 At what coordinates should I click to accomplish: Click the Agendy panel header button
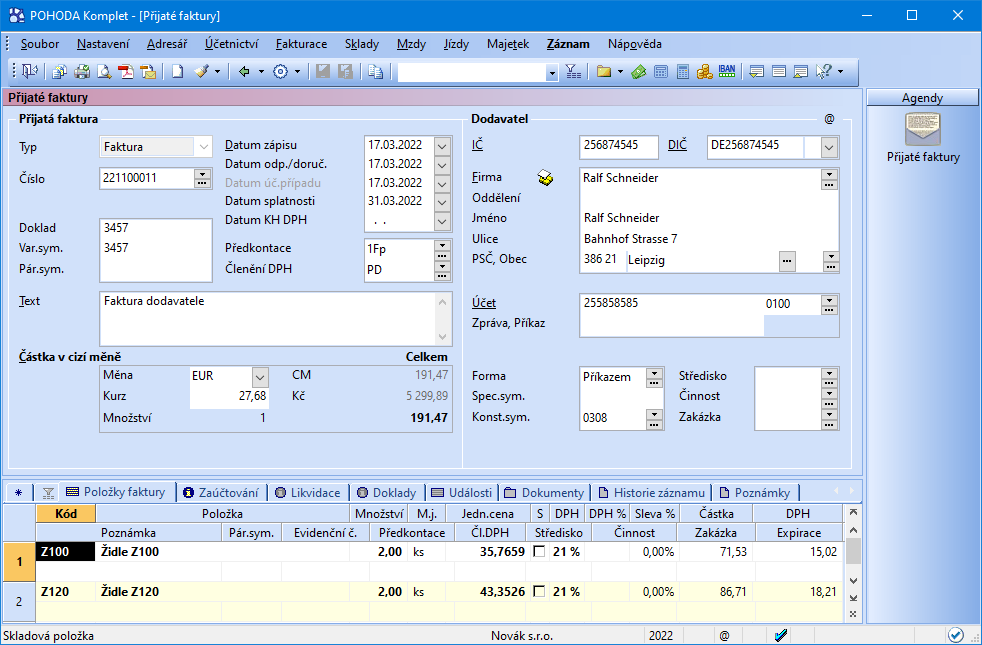(x=922, y=98)
